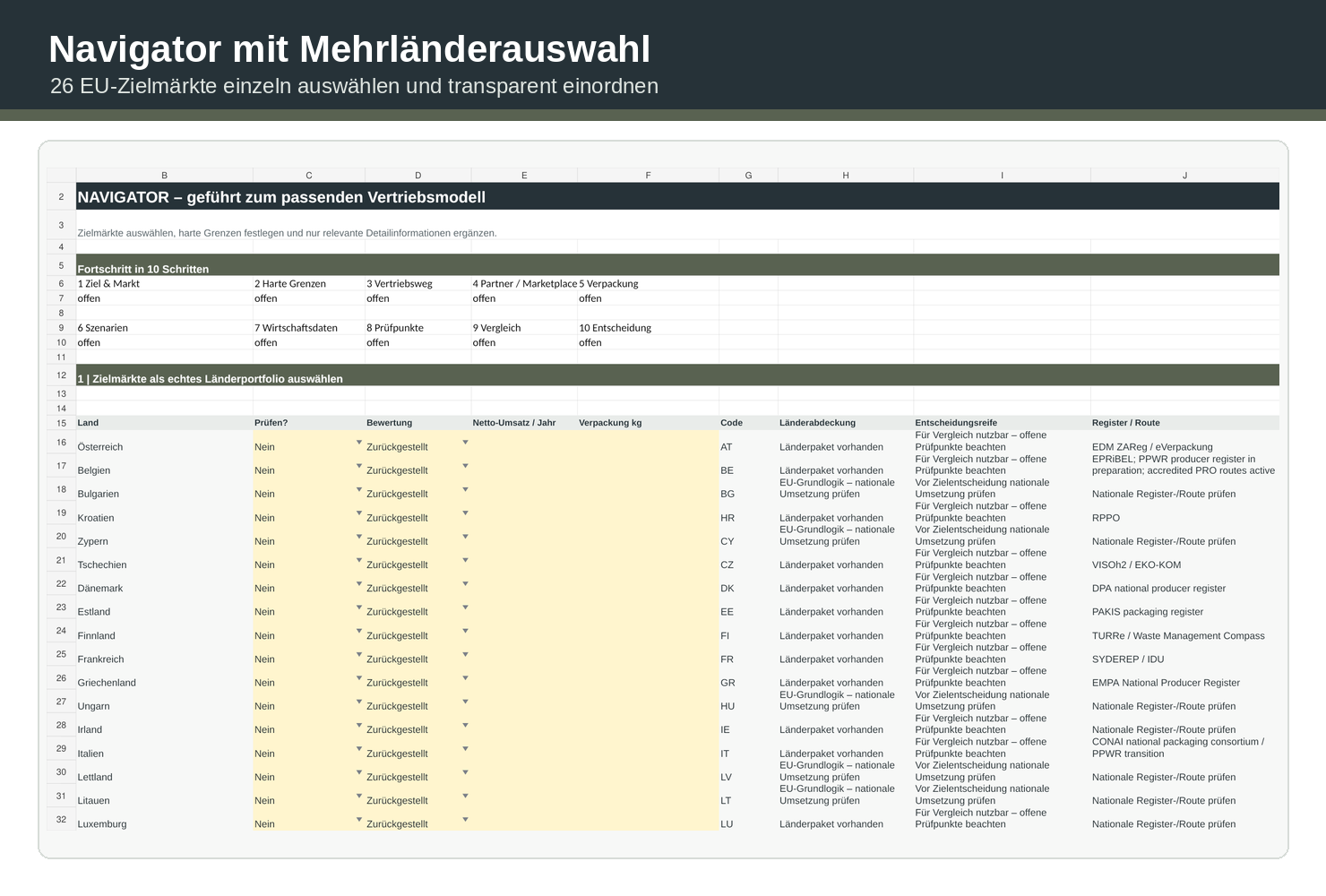Select column F header

pyautogui.click(x=649, y=176)
